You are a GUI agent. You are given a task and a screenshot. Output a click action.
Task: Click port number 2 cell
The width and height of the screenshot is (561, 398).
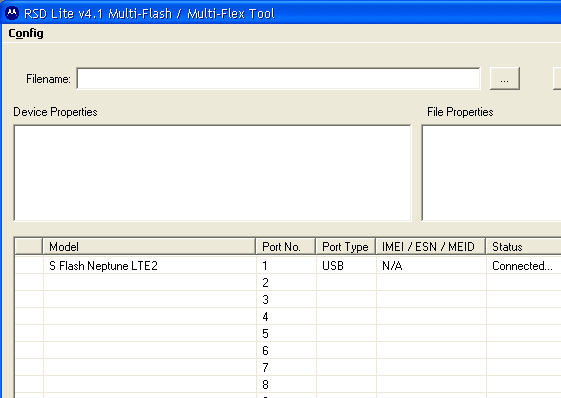tap(286, 283)
